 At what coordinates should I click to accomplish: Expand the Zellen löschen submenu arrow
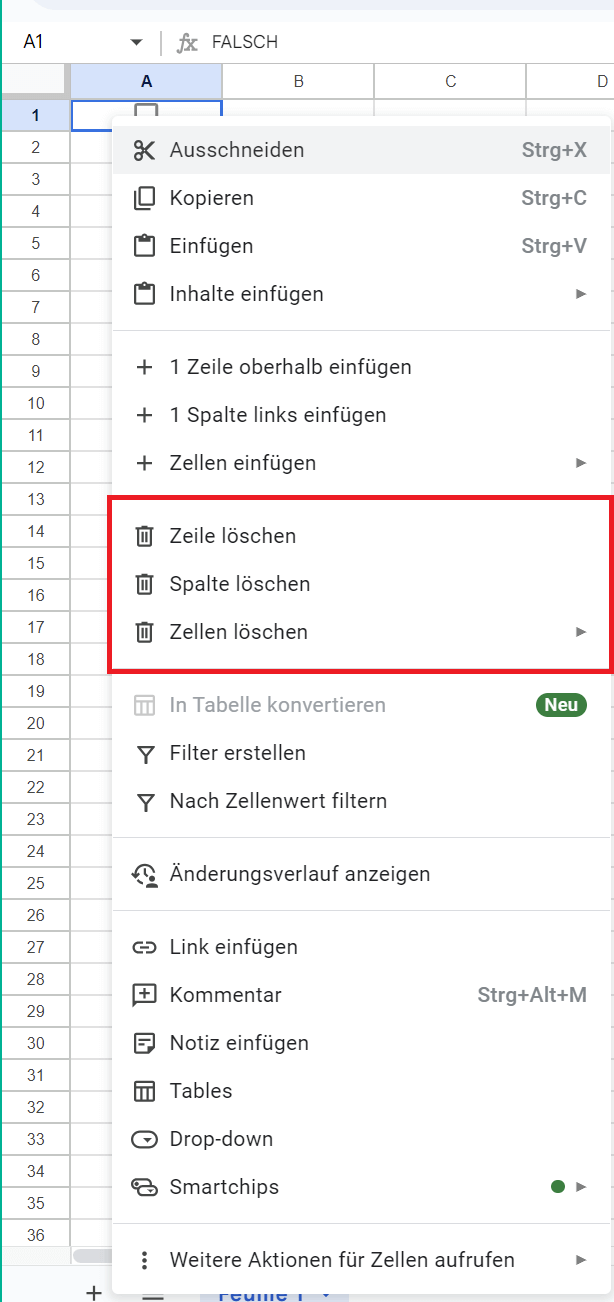581,632
